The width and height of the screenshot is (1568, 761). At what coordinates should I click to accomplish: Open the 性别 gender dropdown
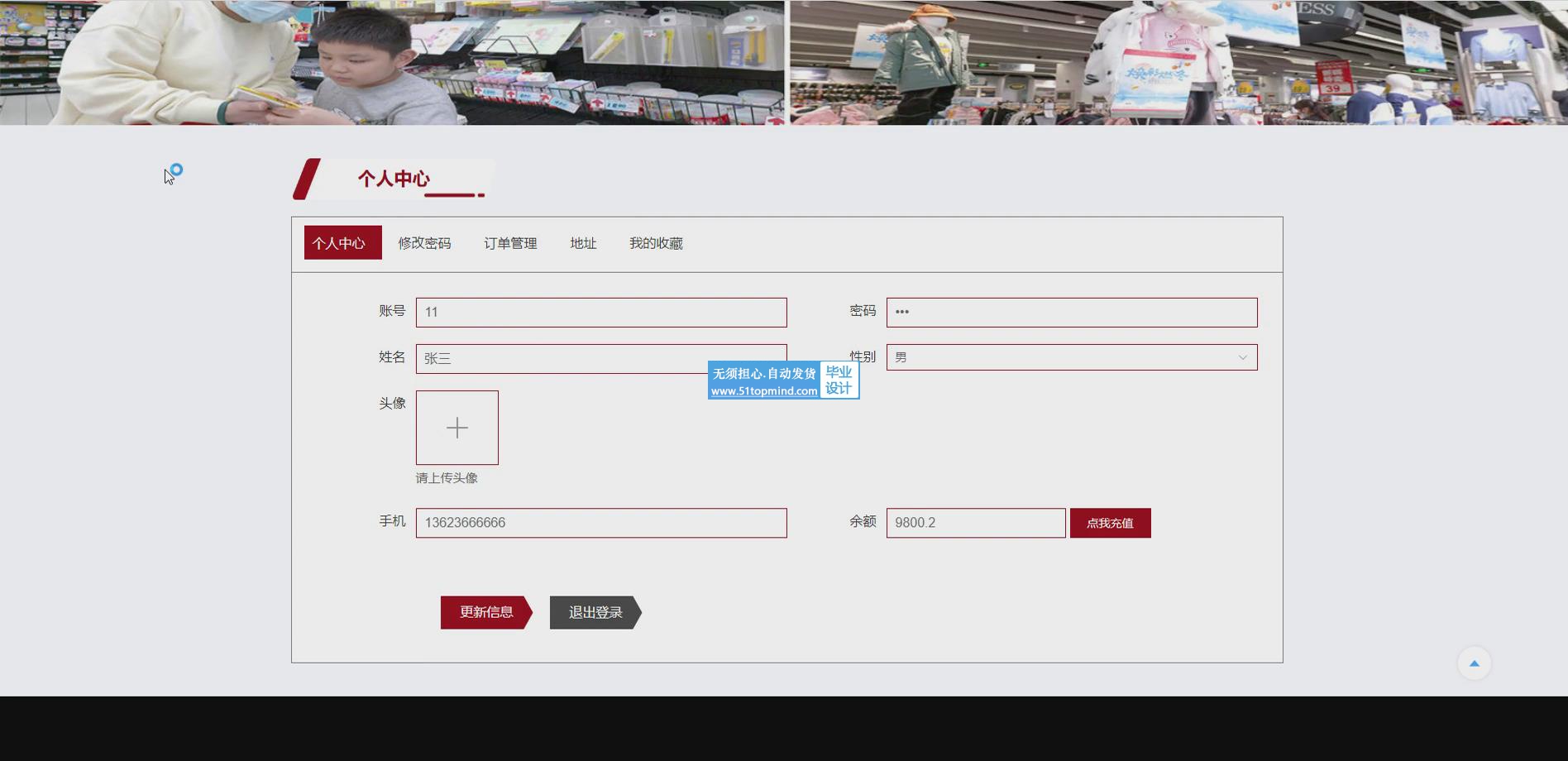pos(1071,357)
